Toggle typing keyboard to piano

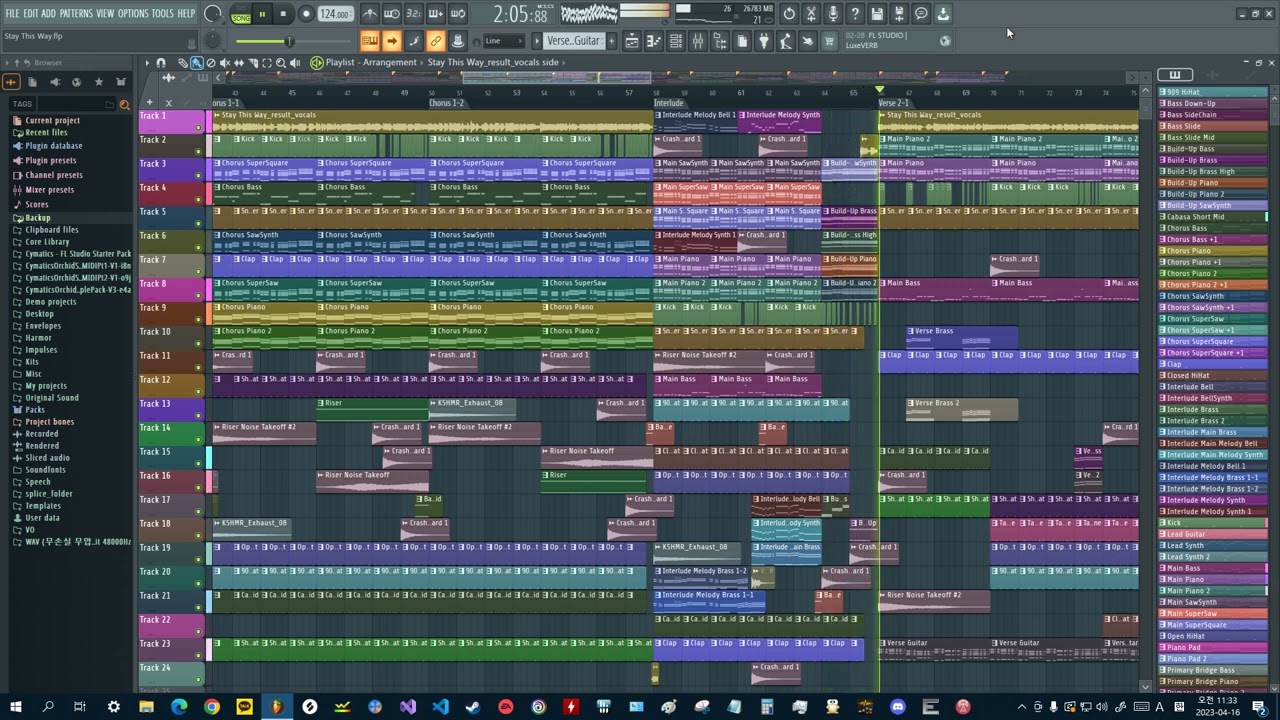tap(370, 41)
